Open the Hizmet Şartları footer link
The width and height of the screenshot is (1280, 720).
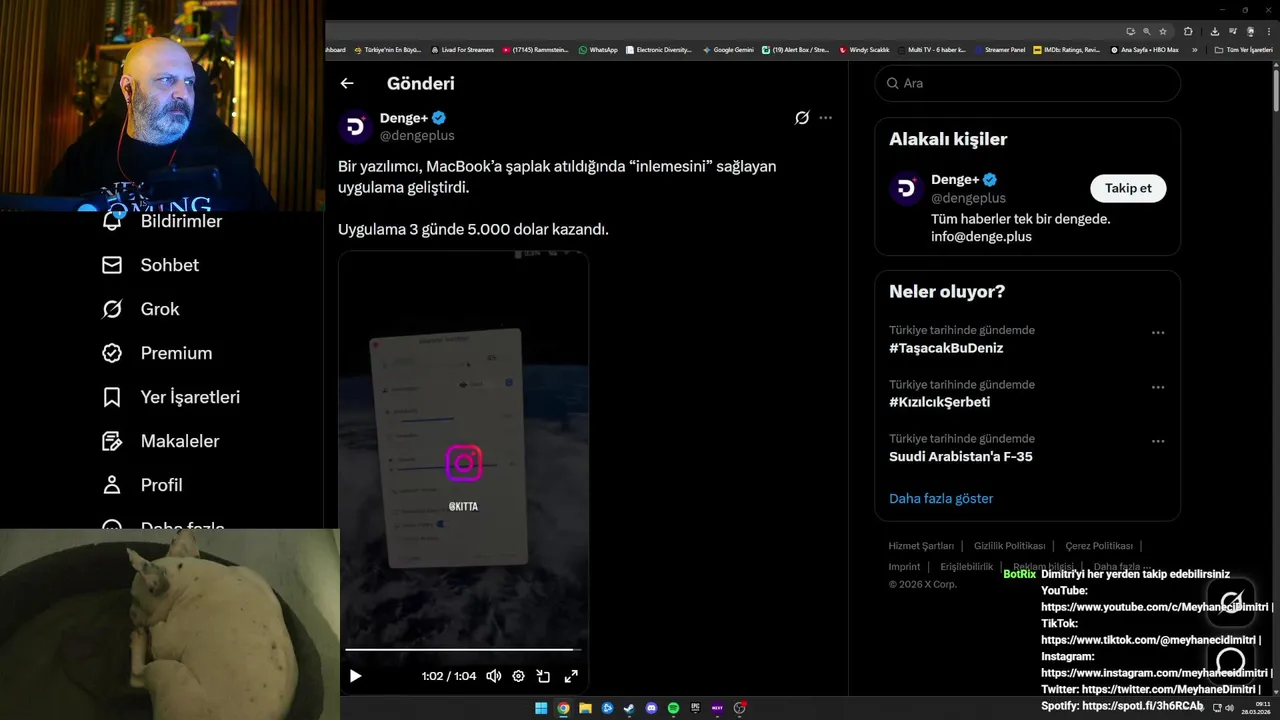click(x=921, y=546)
